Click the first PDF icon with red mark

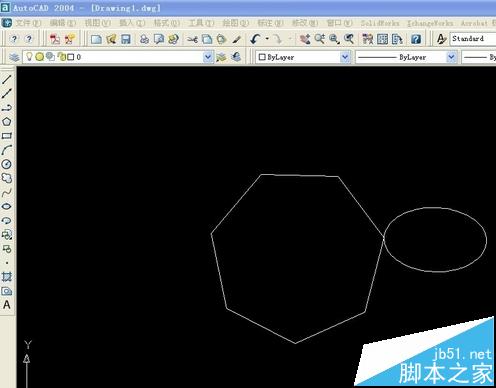point(55,39)
